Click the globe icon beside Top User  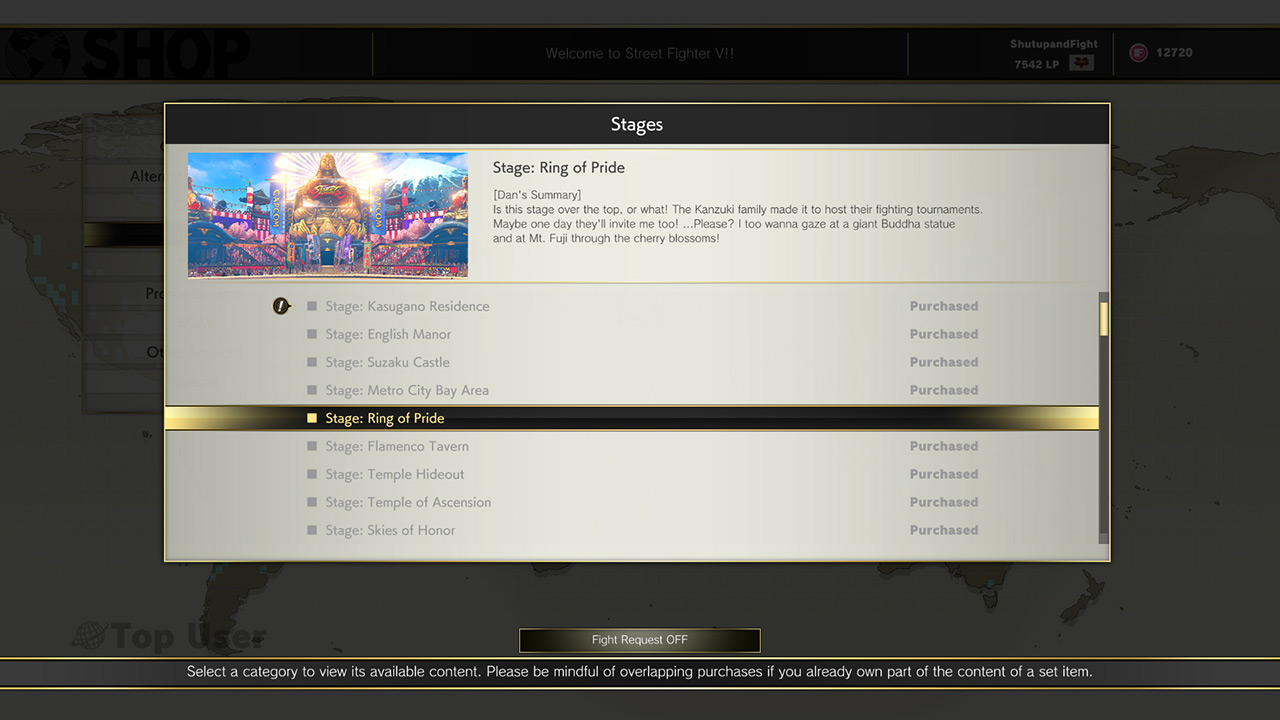[x=89, y=637]
